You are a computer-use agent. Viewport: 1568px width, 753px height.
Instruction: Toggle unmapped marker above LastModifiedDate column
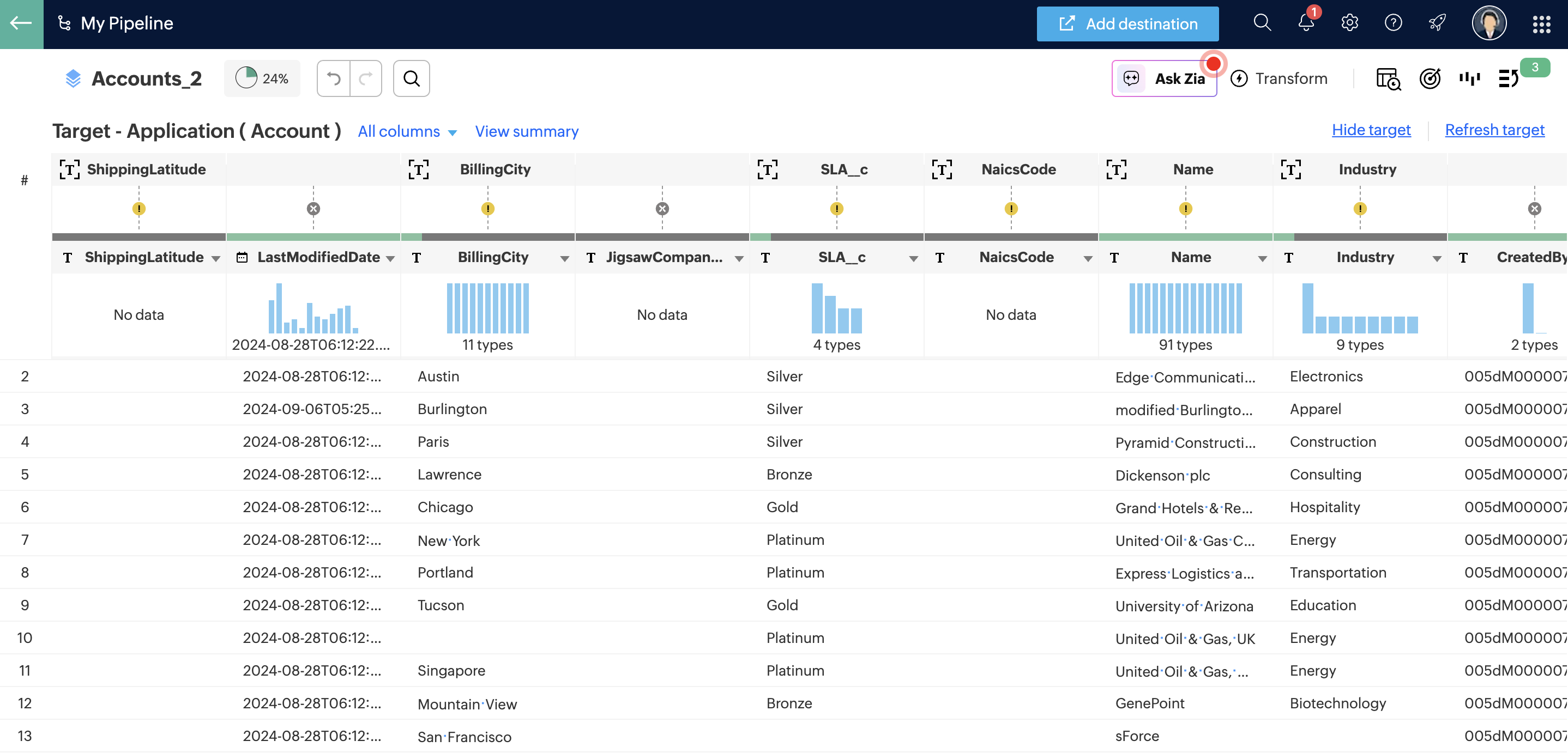pyautogui.click(x=313, y=209)
